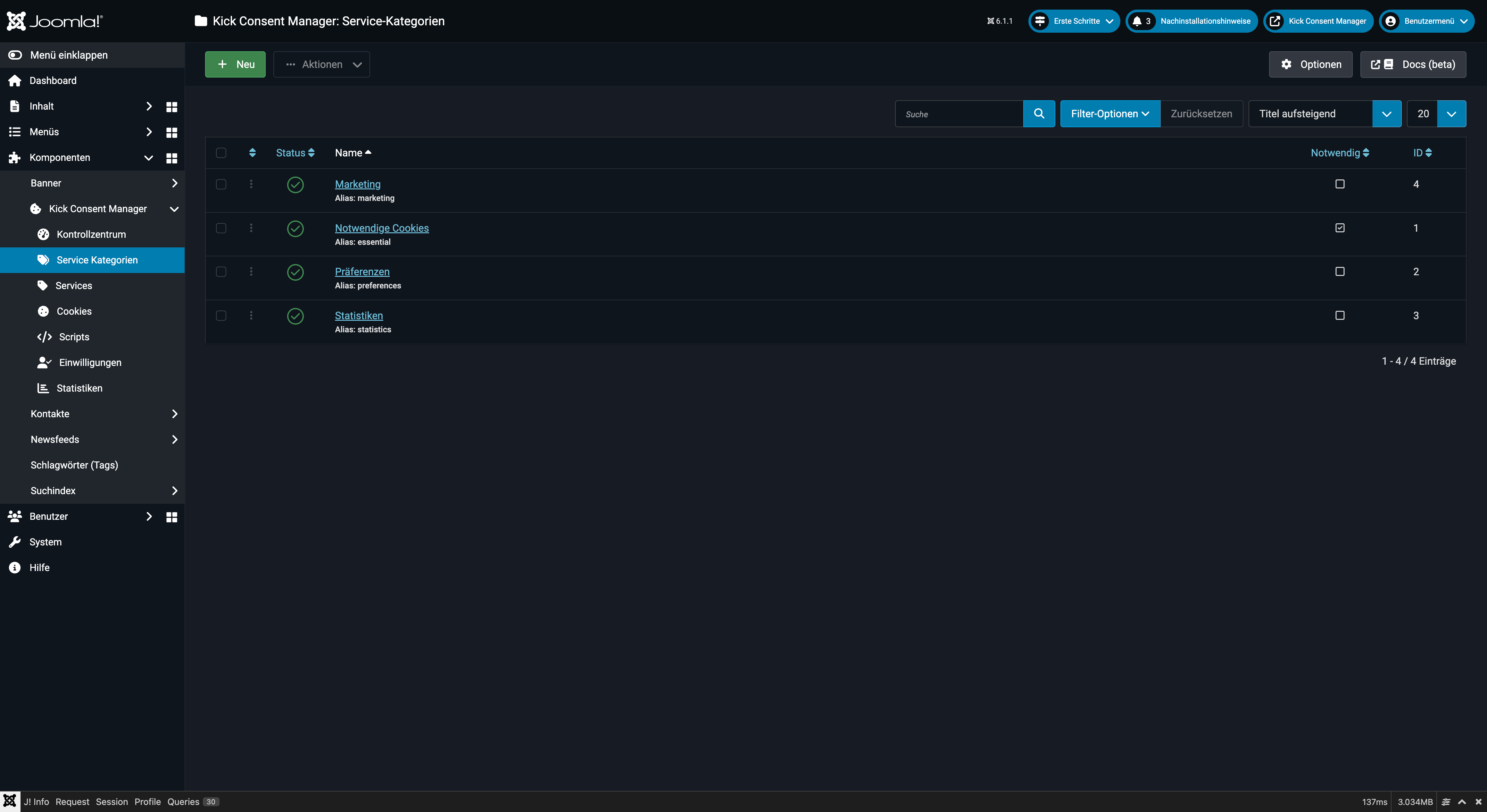
Task: Click drag handle of Marketing row
Action: (251, 184)
